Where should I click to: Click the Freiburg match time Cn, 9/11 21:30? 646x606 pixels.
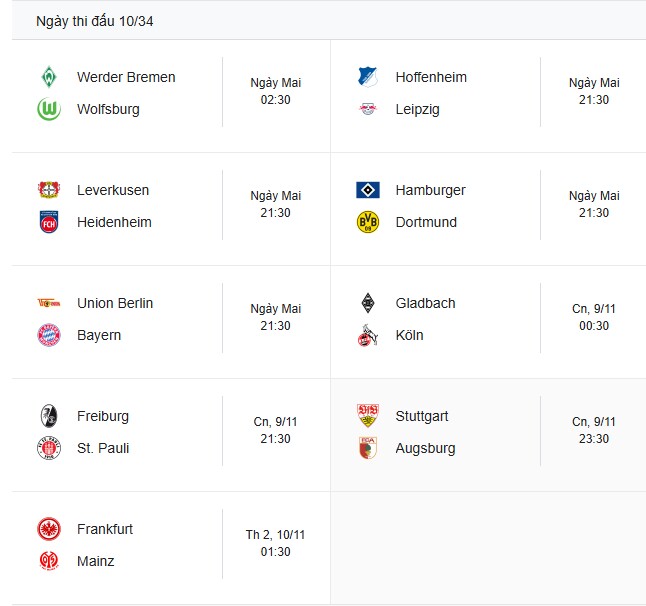click(275, 430)
